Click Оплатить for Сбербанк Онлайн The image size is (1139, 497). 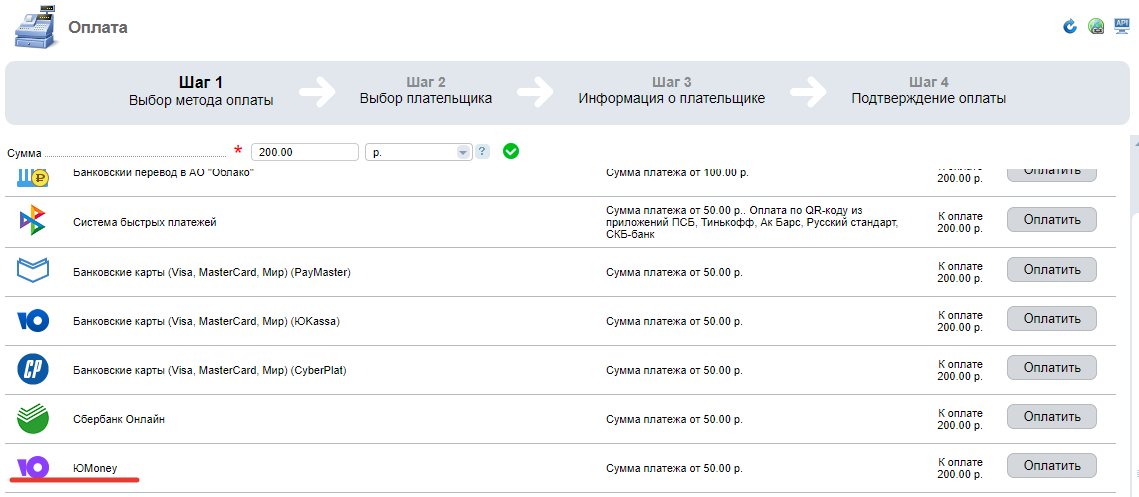[x=1052, y=416]
